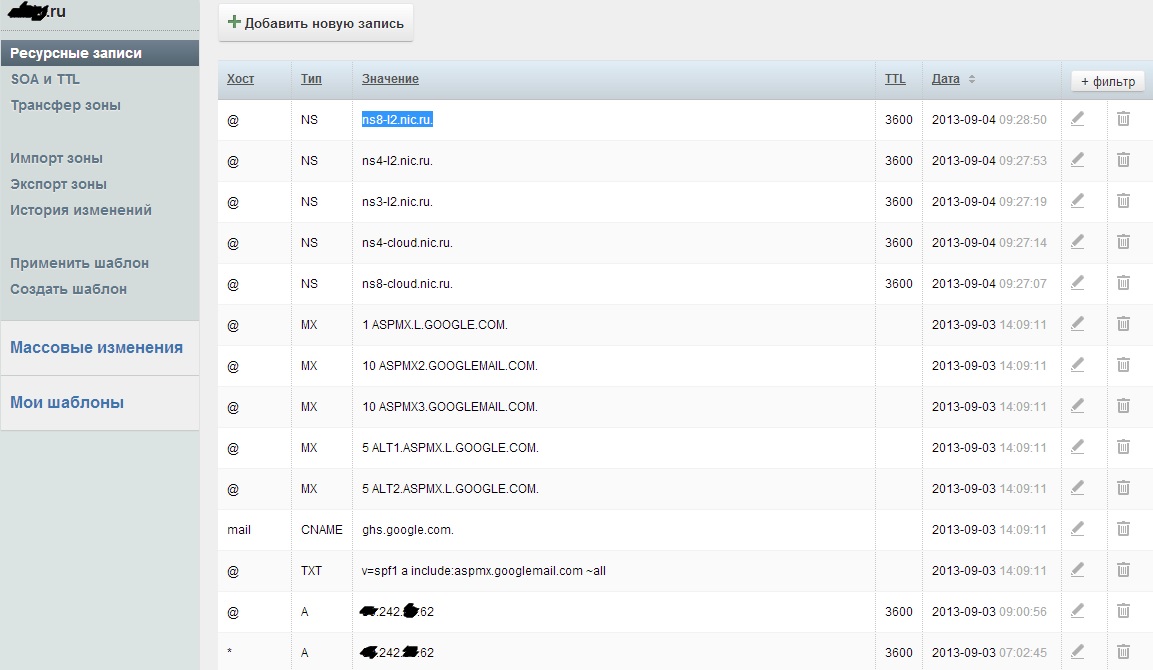Image resolution: width=1153 pixels, height=670 pixels.
Task: Choose Применить шаблон in sidebar
Action: 79,263
